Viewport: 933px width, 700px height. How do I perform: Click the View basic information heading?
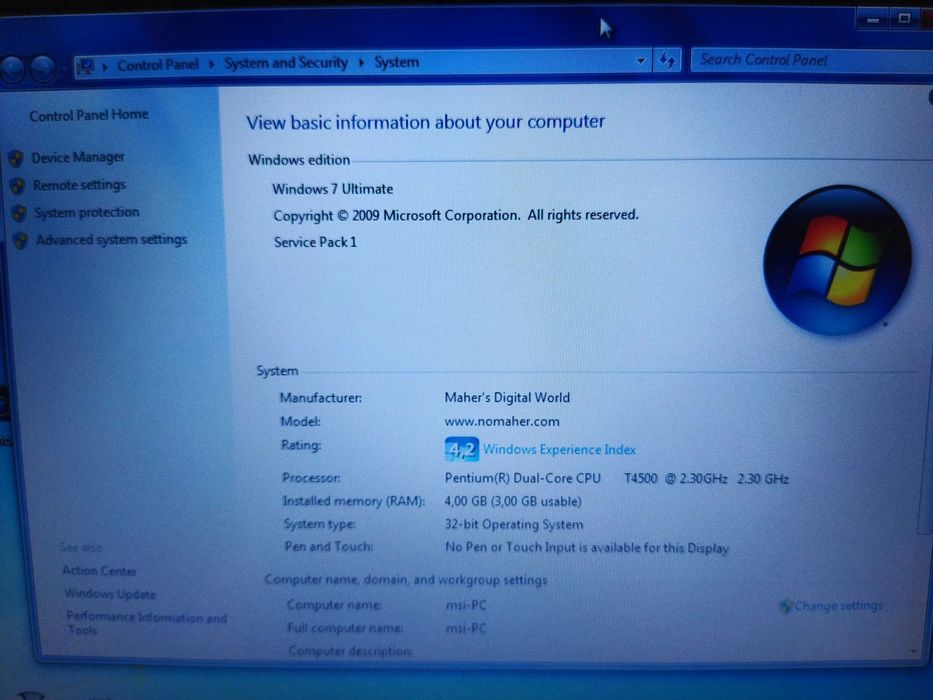click(x=425, y=123)
